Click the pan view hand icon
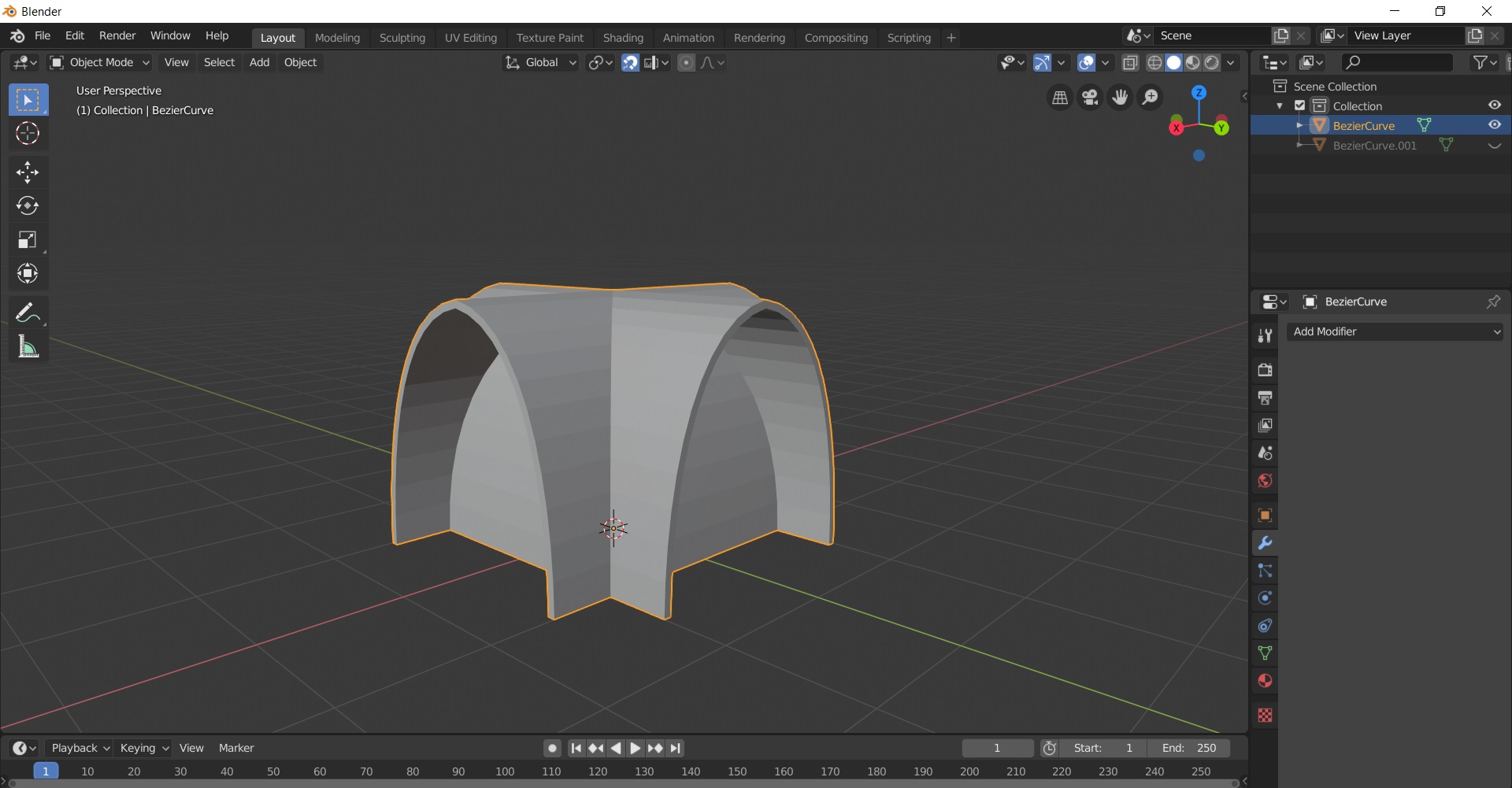The height and width of the screenshot is (788, 1512). [x=1120, y=98]
